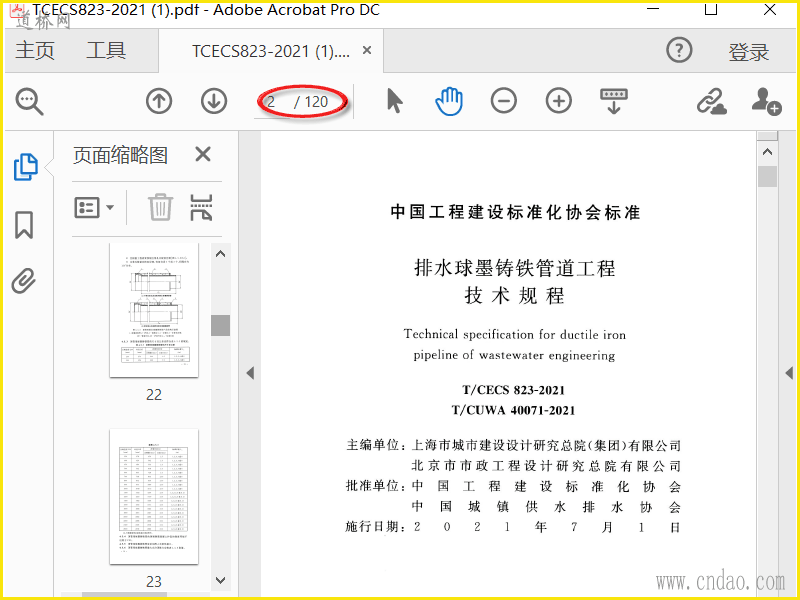Click the 登录 sign-in button
Screen dimensions: 800x600
coord(748,52)
